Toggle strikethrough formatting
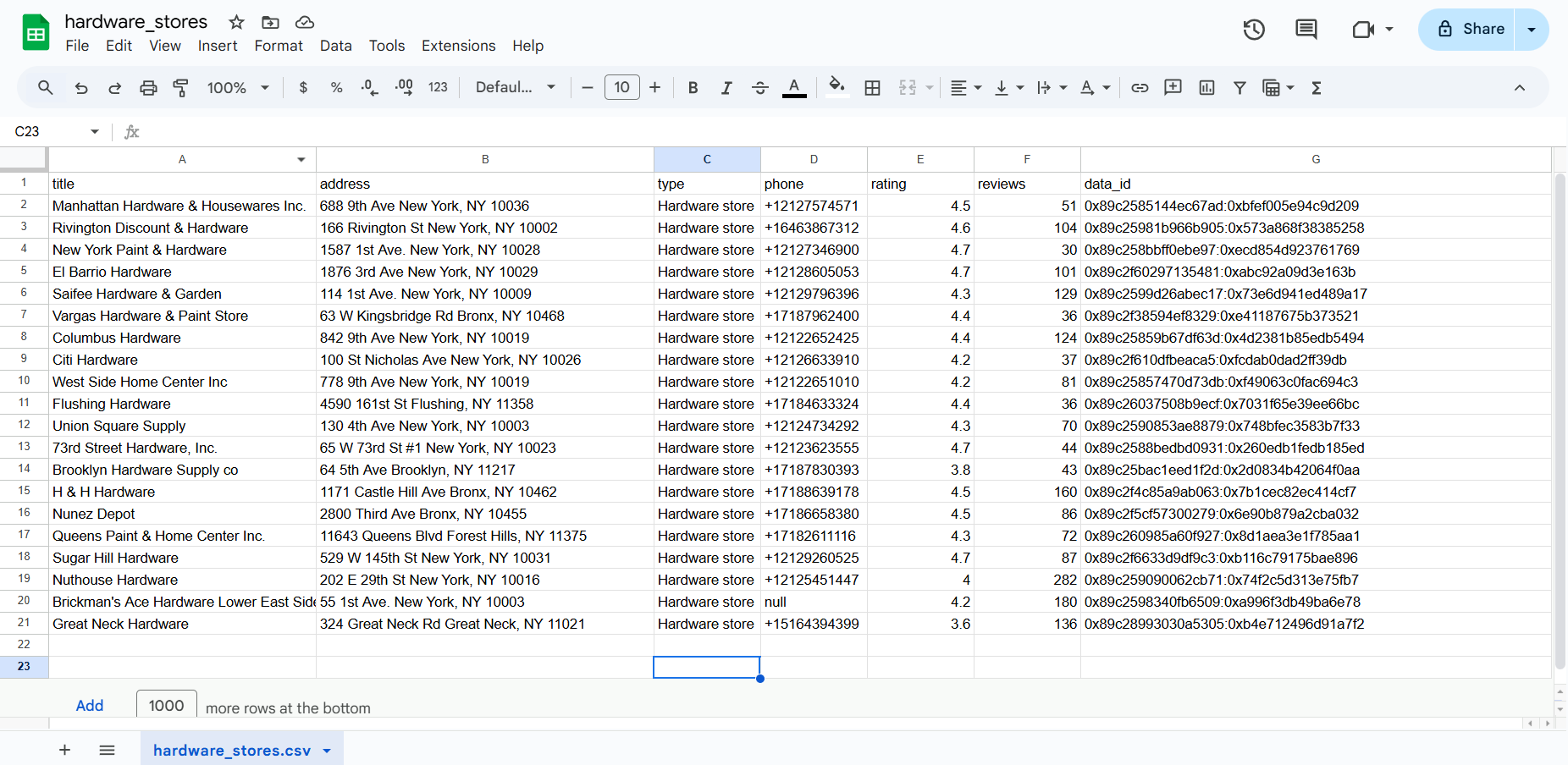The height and width of the screenshot is (765, 1568). click(x=759, y=87)
